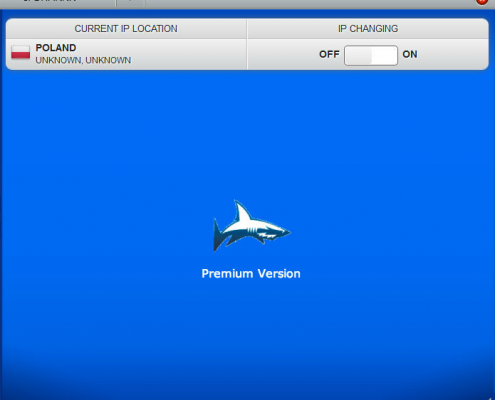Click the ON label beside switch

(410, 54)
